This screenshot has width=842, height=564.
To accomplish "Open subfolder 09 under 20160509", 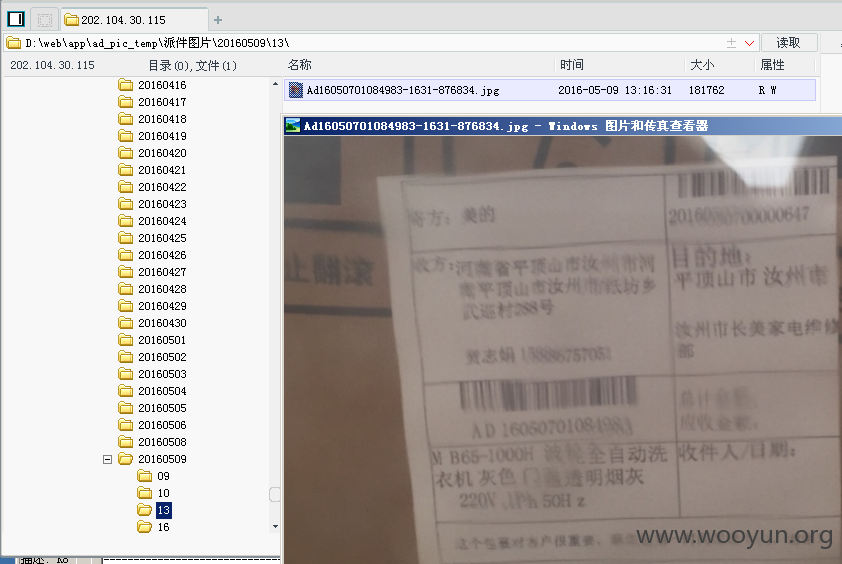I will (x=163, y=476).
